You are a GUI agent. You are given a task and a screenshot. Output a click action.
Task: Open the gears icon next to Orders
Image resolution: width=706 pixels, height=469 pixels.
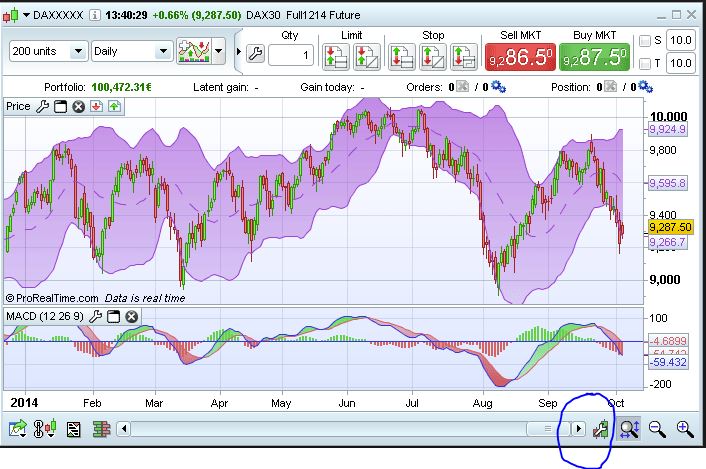pyautogui.click(x=498, y=86)
